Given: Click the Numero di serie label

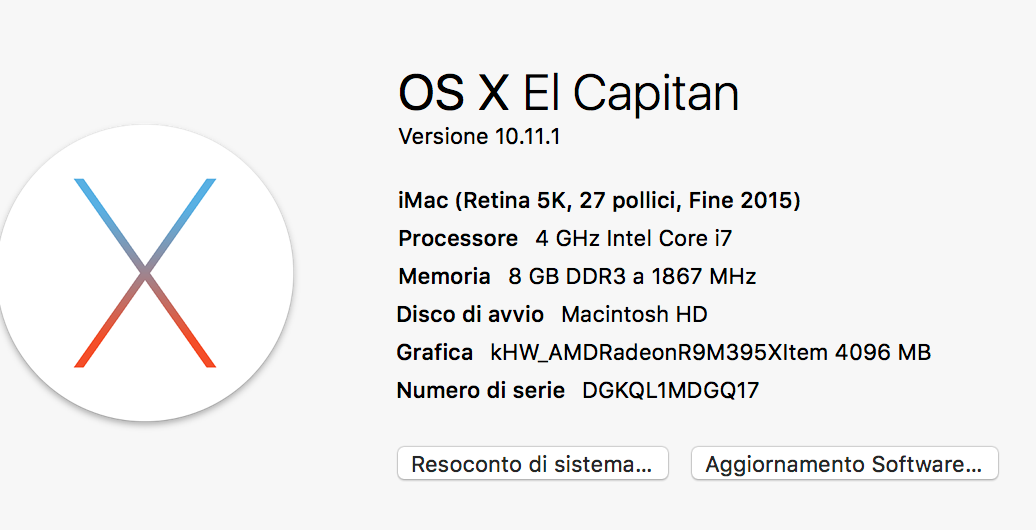Looking at the screenshot, I should tap(481, 391).
